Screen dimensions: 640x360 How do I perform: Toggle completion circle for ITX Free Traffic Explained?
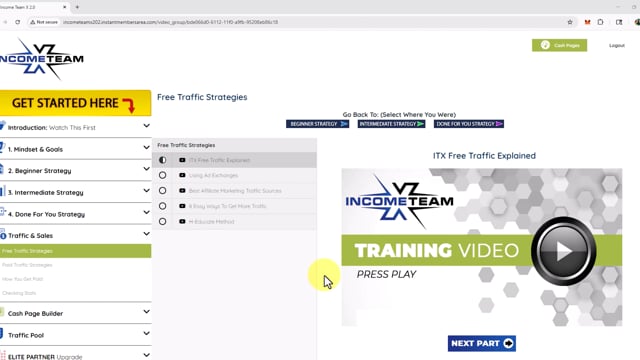[162, 160]
